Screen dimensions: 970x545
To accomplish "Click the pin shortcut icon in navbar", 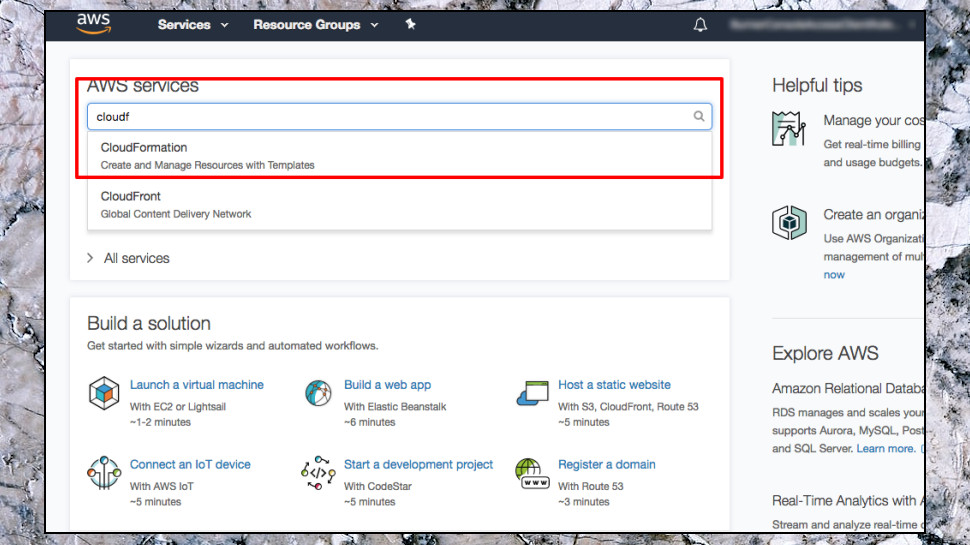I will (x=410, y=24).
